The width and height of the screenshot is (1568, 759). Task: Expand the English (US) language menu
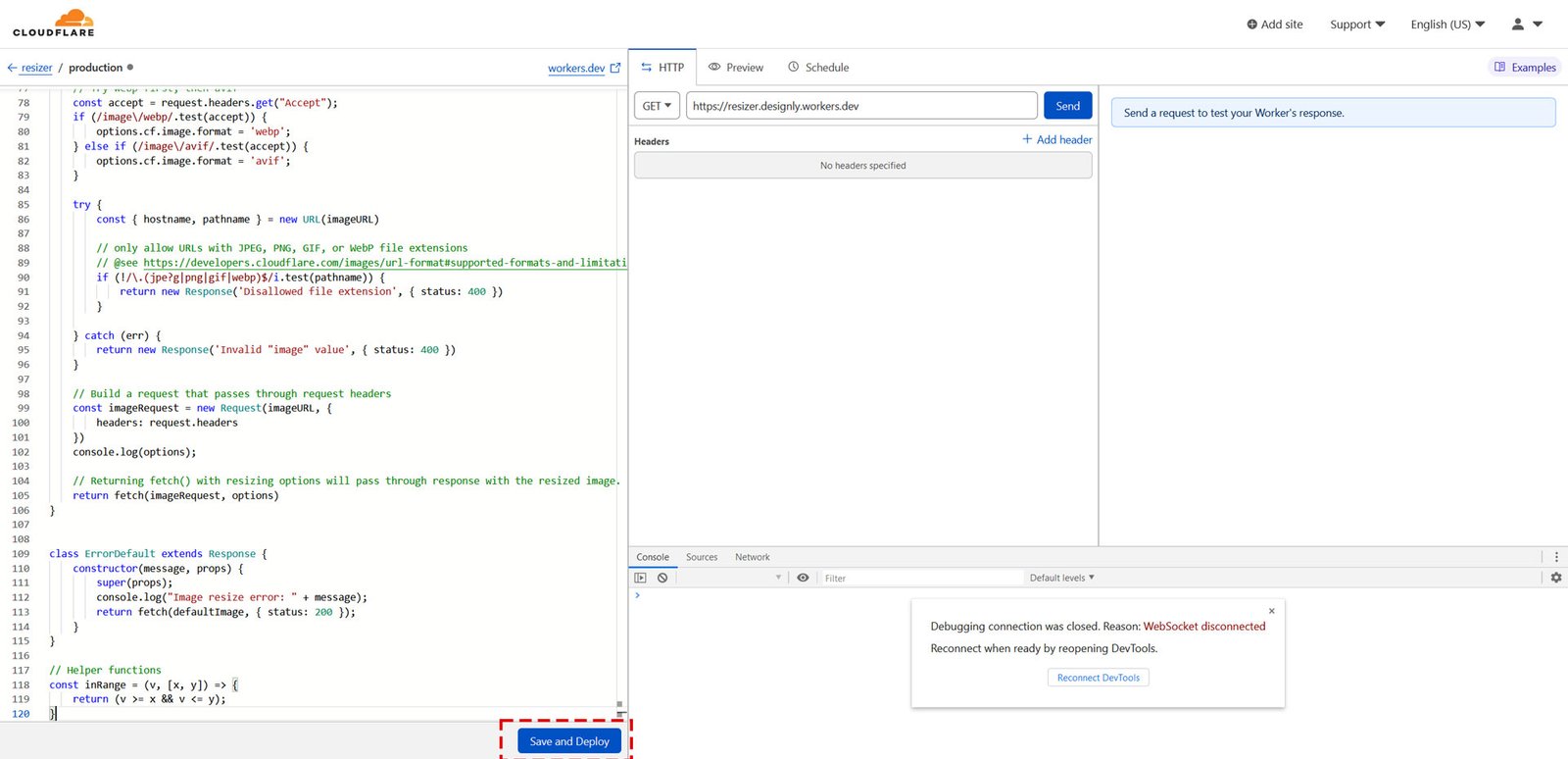[x=1447, y=25]
